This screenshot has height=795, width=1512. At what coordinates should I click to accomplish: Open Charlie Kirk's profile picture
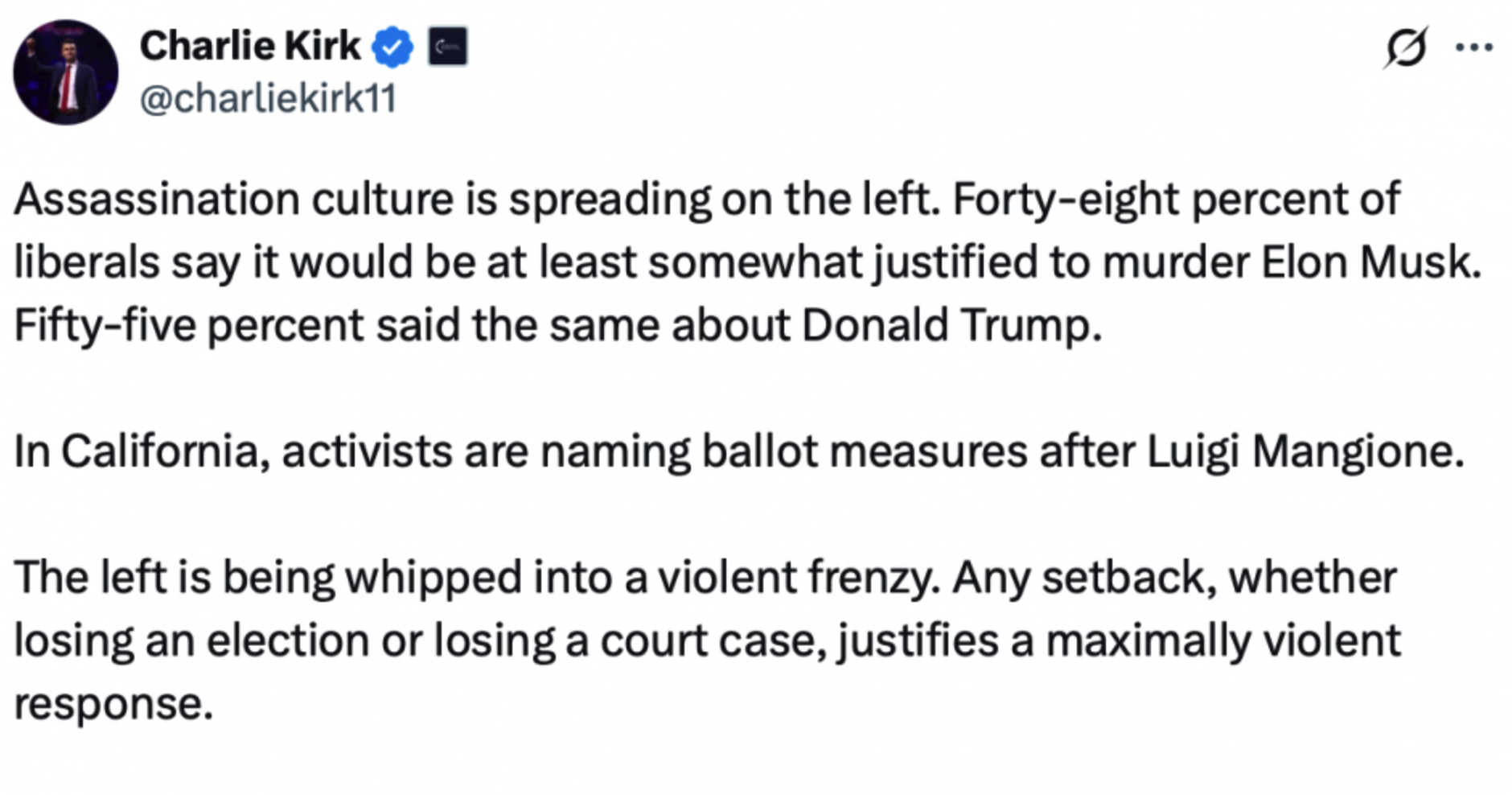click(x=66, y=72)
